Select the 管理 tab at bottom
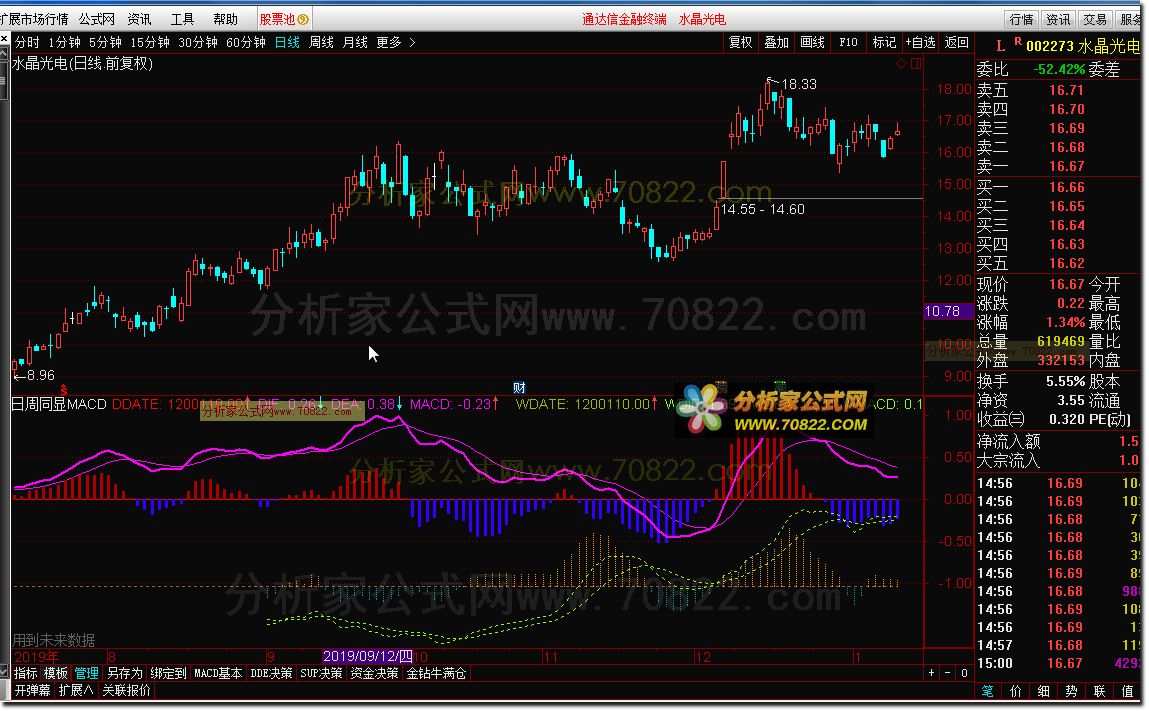Image resolution: width=1149 pixels, height=711 pixels. pyautogui.click(x=86, y=673)
